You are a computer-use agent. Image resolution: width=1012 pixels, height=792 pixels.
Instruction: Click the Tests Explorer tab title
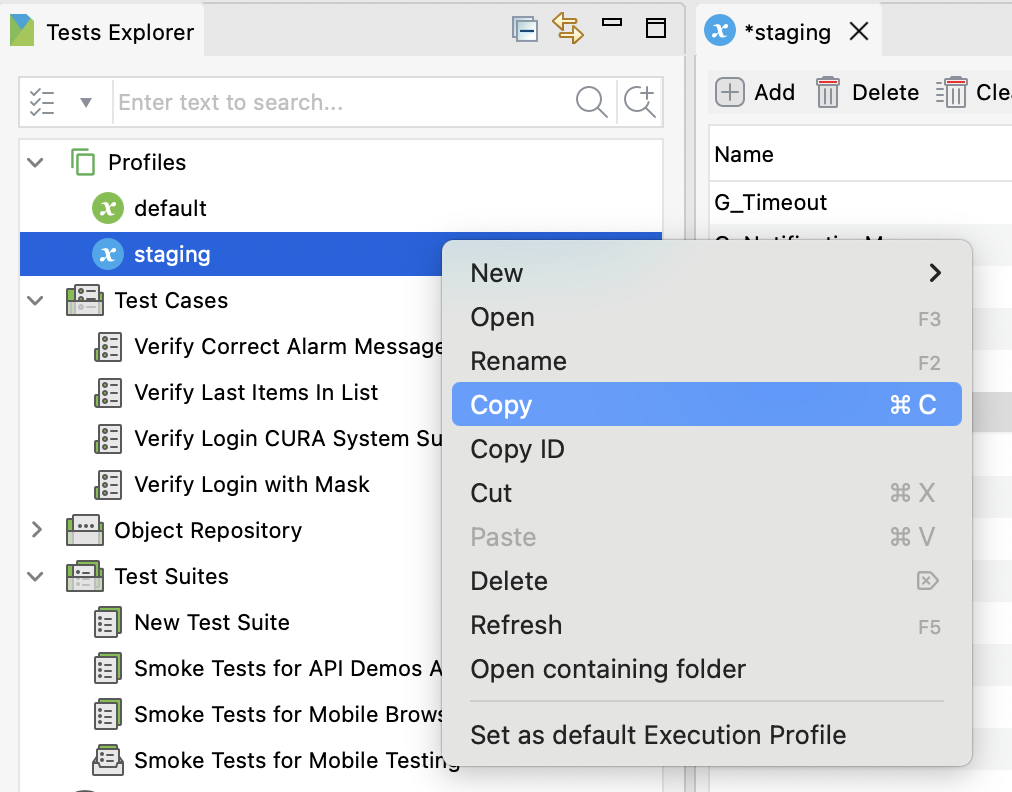[120, 32]
